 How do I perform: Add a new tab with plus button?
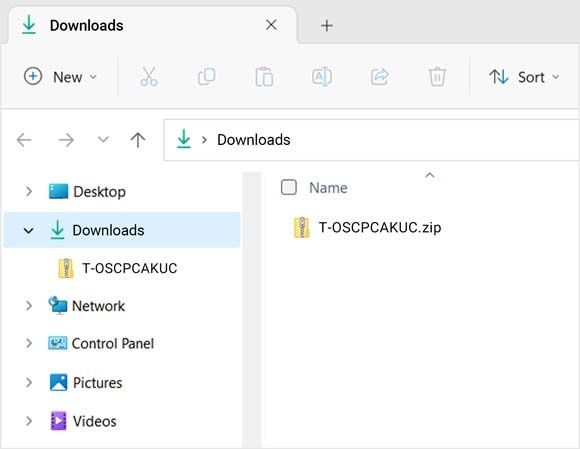pyautogui.click(x=327, y=26)
